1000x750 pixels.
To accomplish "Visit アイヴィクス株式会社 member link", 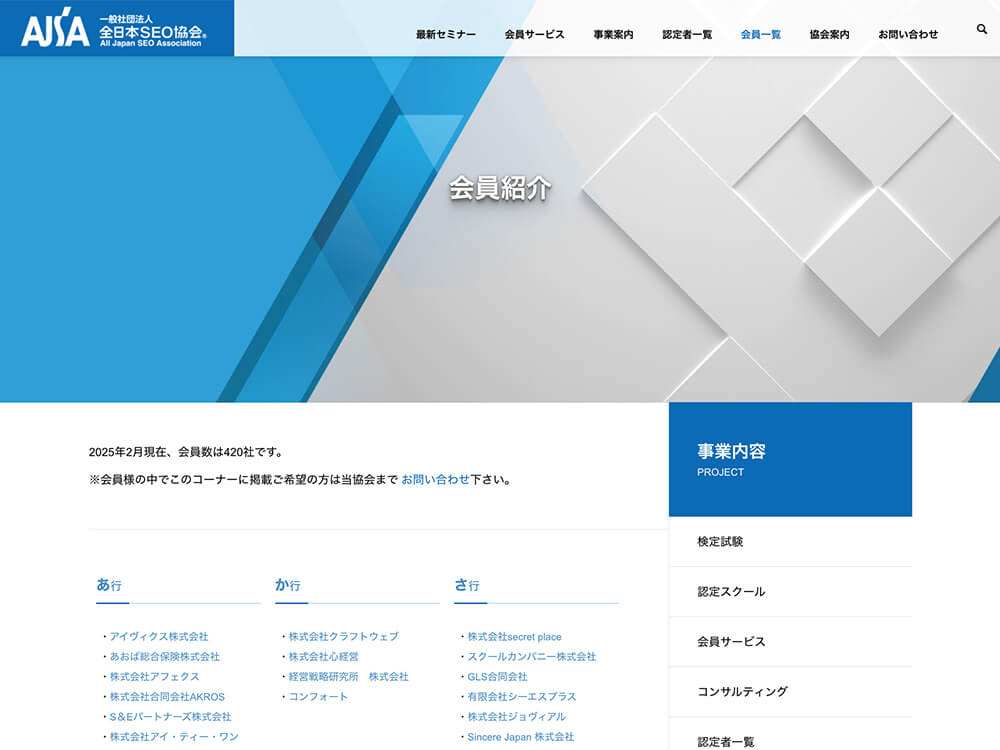I will tap(159, 637).
